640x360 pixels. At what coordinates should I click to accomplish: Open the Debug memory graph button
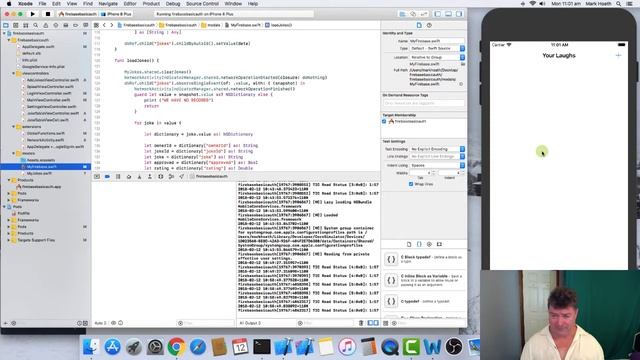[171, 177]
